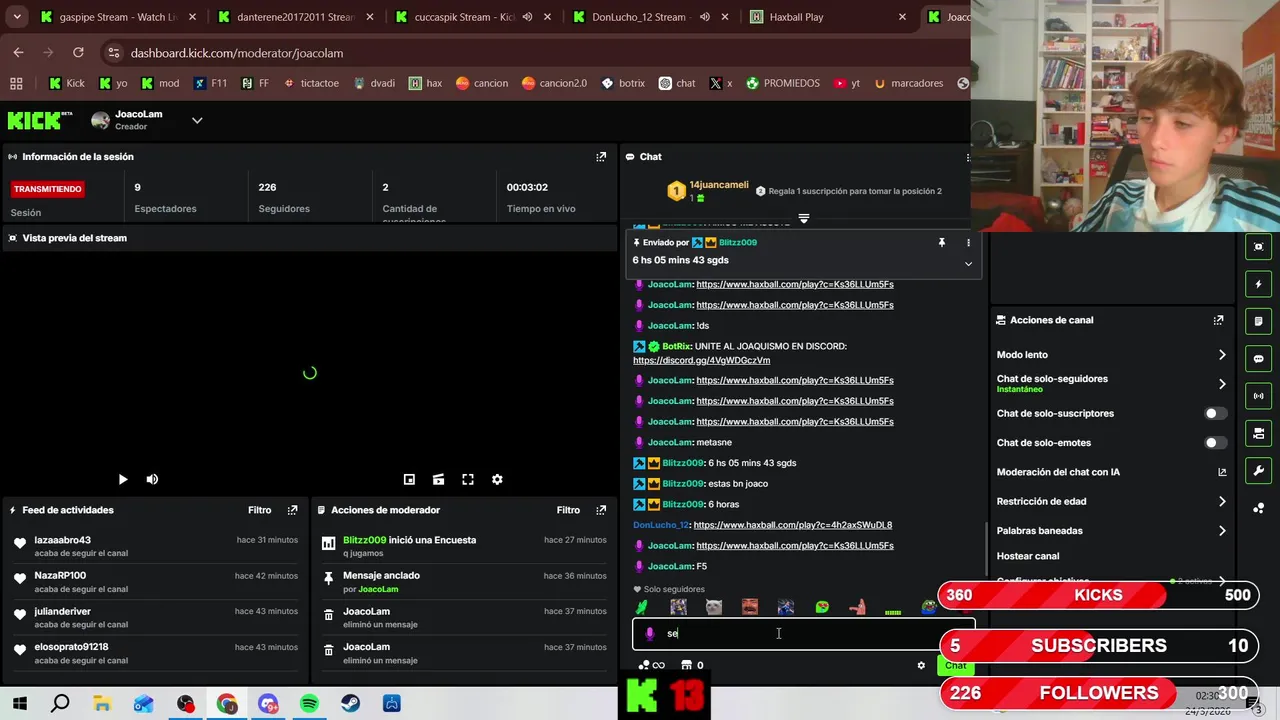Image resolution: width=1280 pixels, height=720 pixels.
Task: Open the Kick logo home link
Action: [x=40, y=120]
